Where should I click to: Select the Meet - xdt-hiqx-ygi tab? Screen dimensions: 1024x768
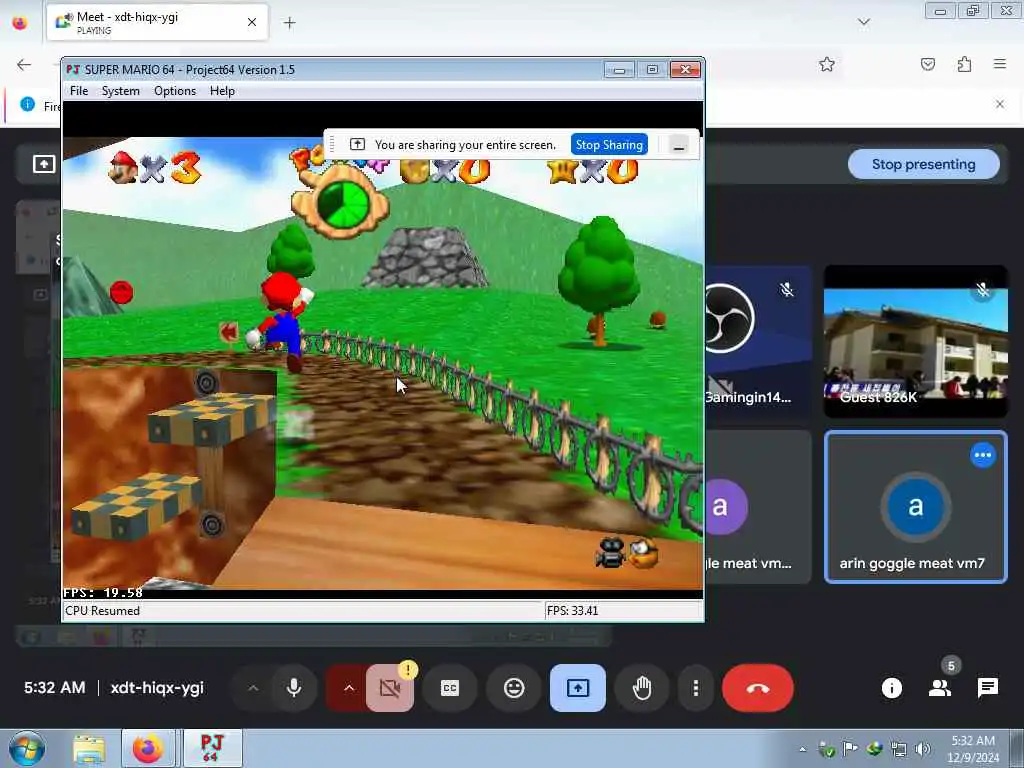point(157,22)
